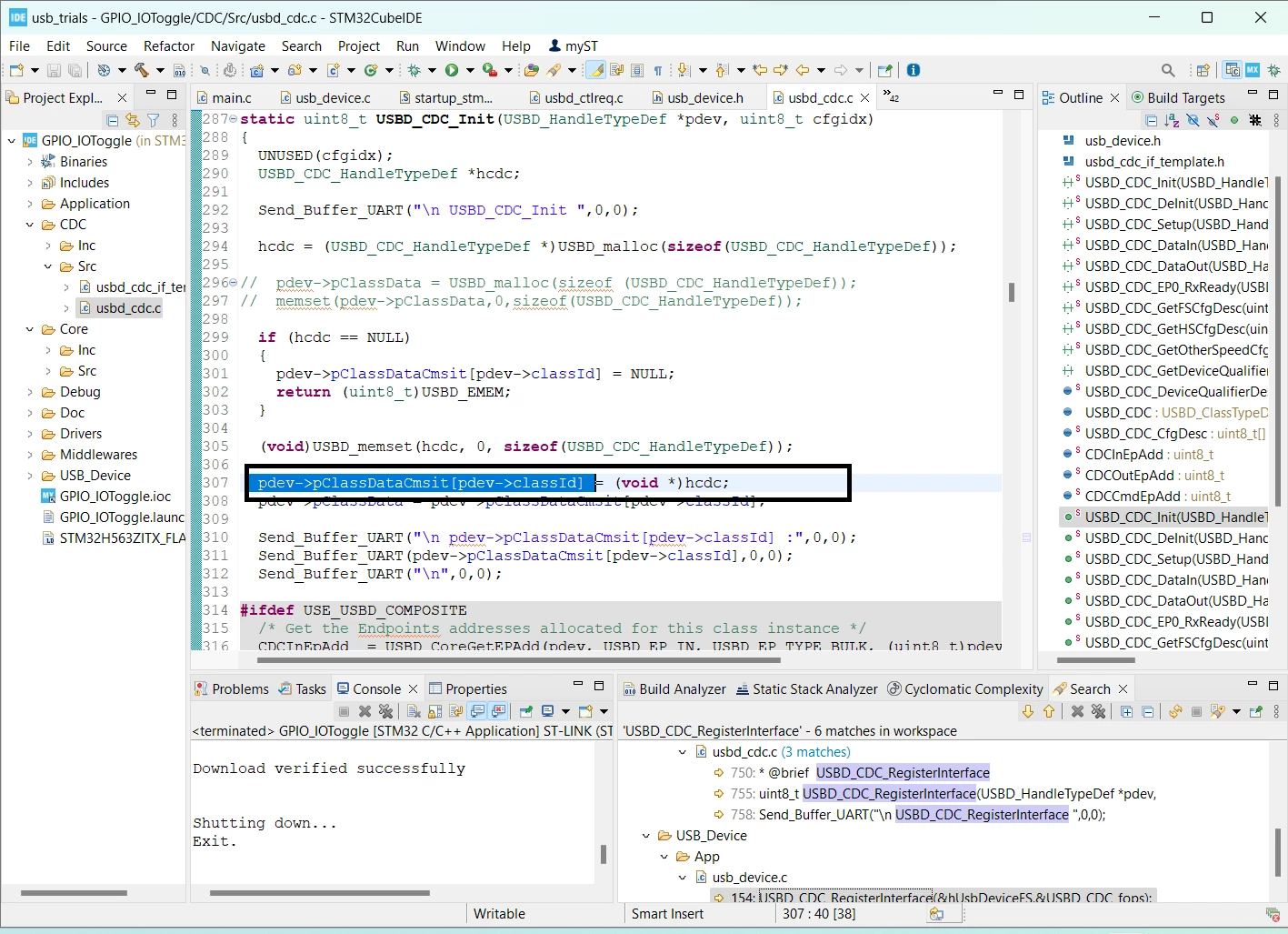Open the Build hammer dropdown arrow
This screenshot has height=934, width=1288.
click(160, 70)
